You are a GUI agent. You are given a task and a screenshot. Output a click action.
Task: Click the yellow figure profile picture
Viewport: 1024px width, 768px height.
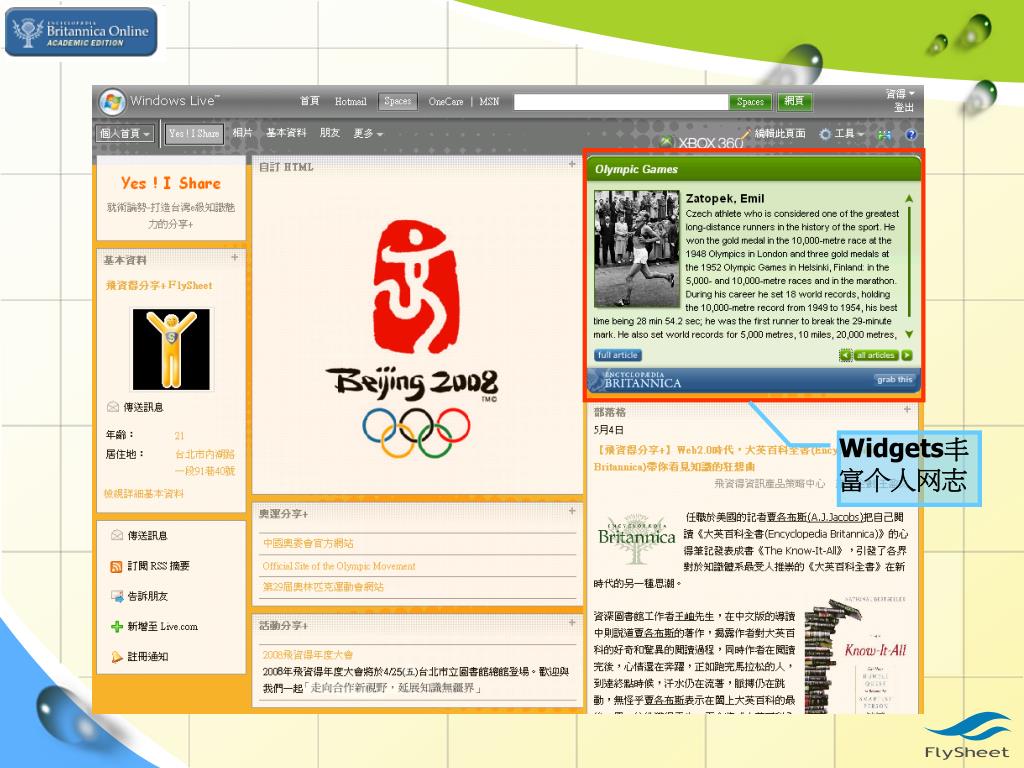[x=171, y=349]
